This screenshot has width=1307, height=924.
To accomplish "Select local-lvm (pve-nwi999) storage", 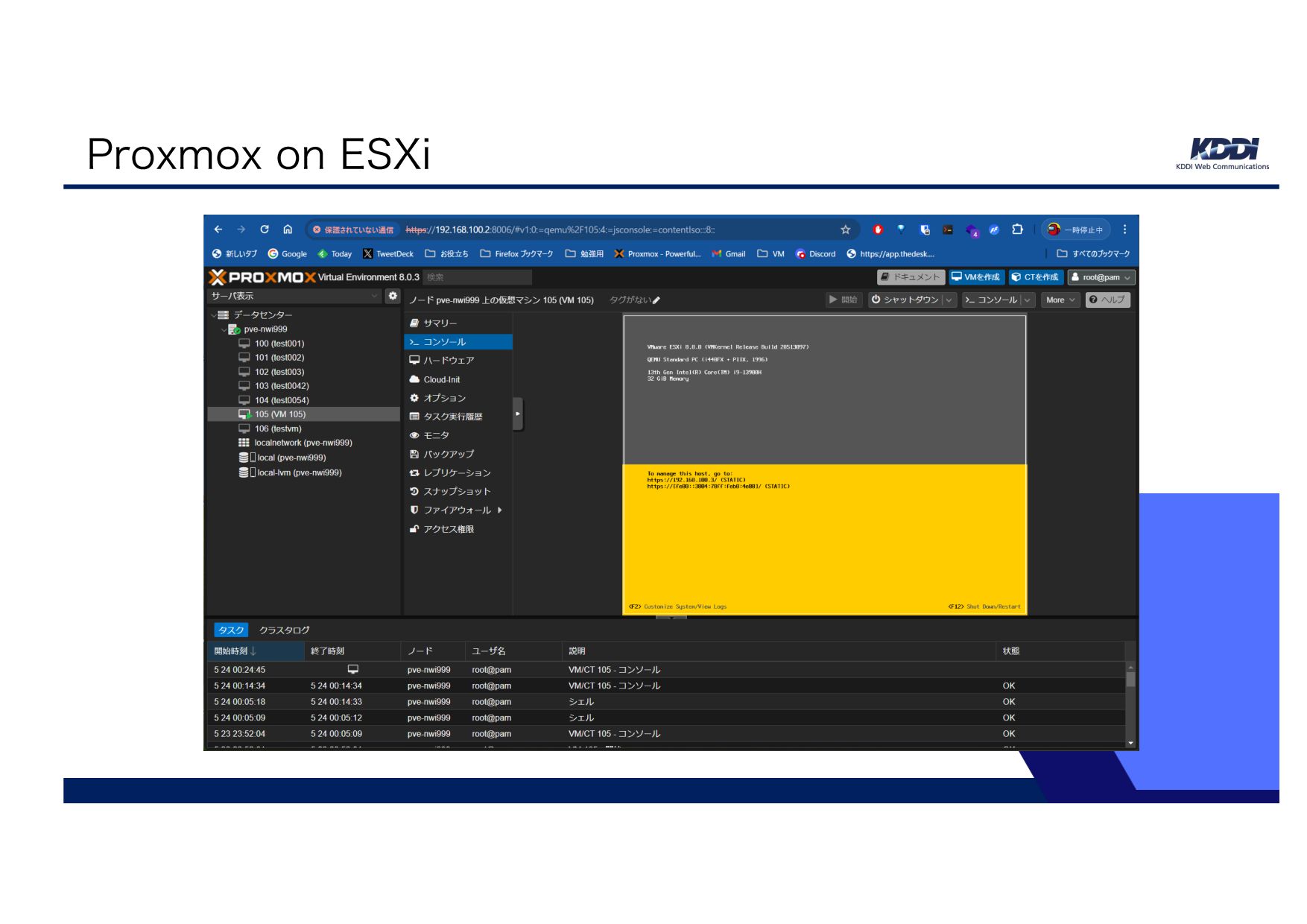I will [x=298, y=472].
